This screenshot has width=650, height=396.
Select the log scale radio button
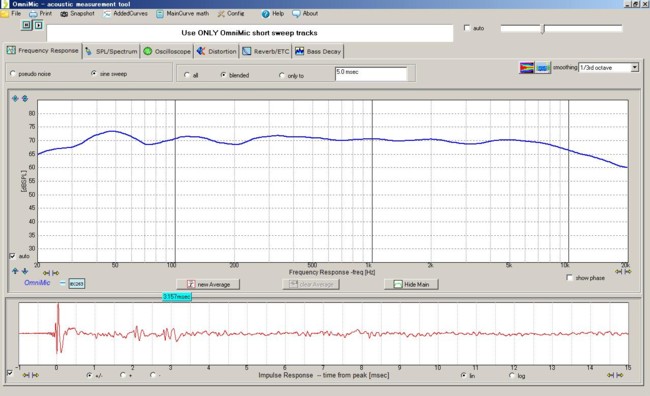point(512,375)
